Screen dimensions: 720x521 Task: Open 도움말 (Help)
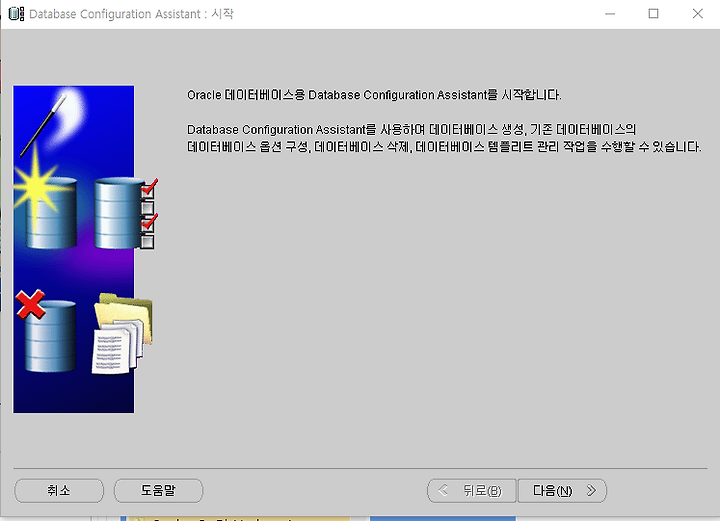[158, 491]
